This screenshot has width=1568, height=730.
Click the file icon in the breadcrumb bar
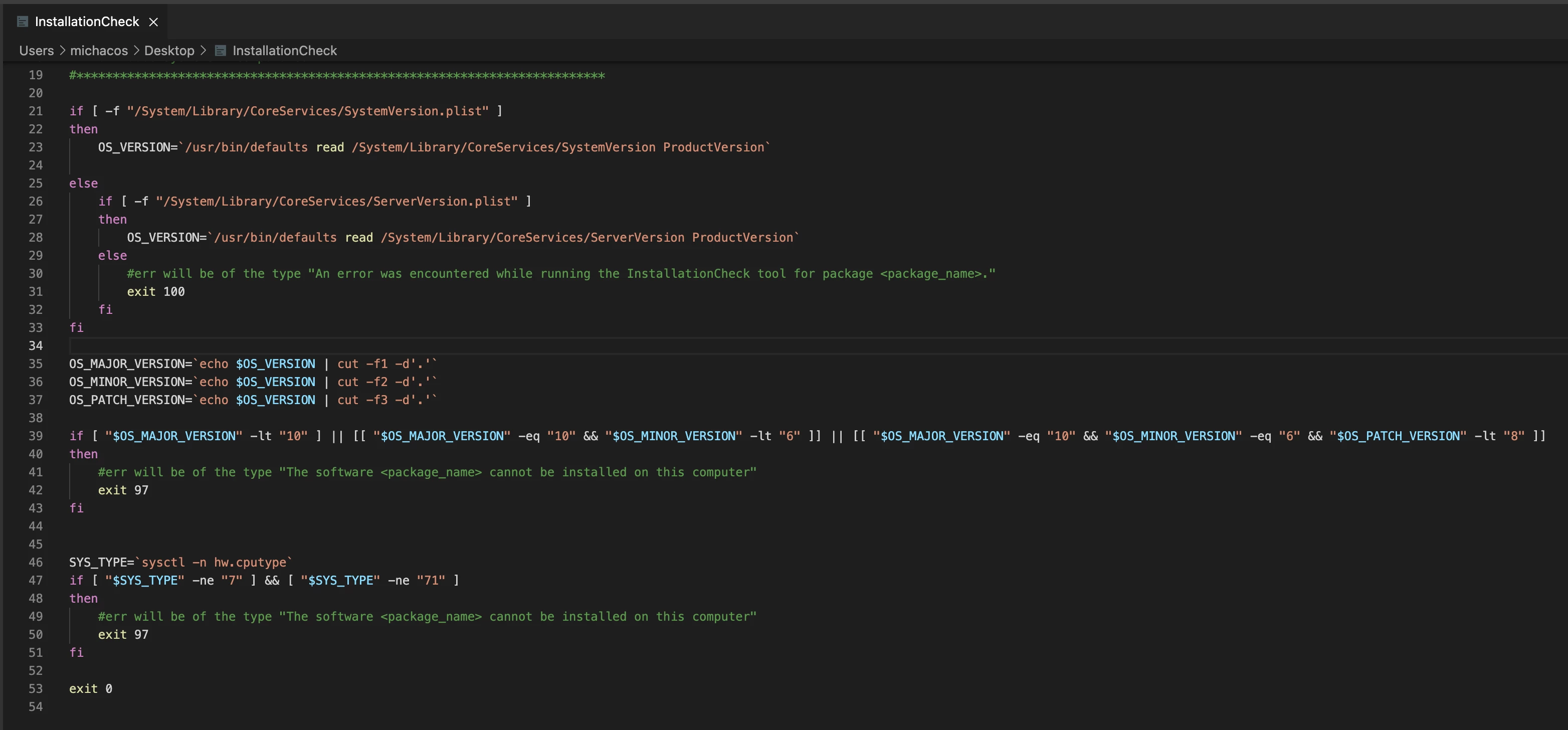point(221,51)
